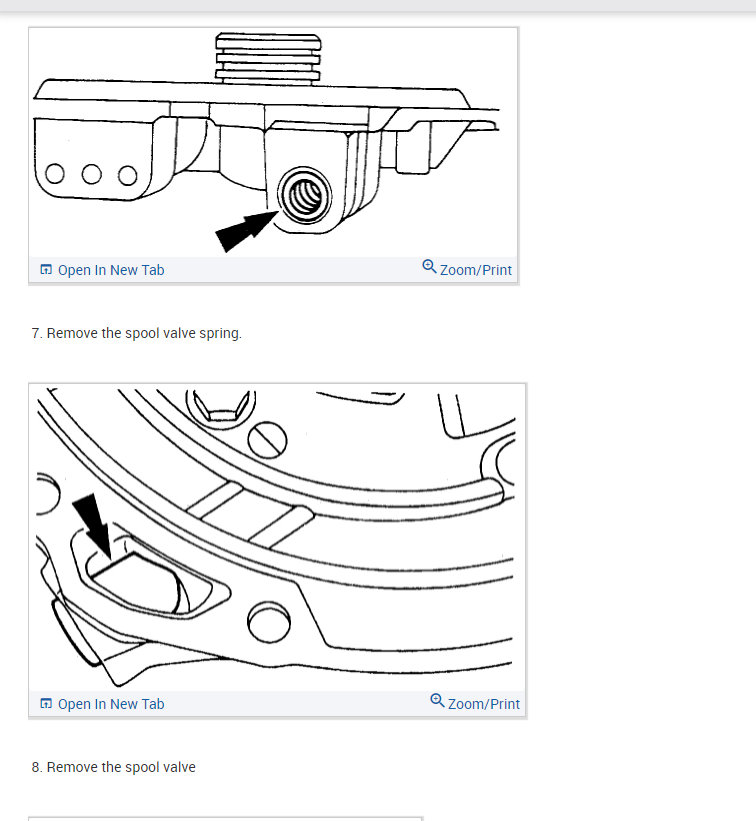The width and height of the screenshot is (756, 821).
Task: Click the middle of the three small holes
Action: [x=92, y=174]
